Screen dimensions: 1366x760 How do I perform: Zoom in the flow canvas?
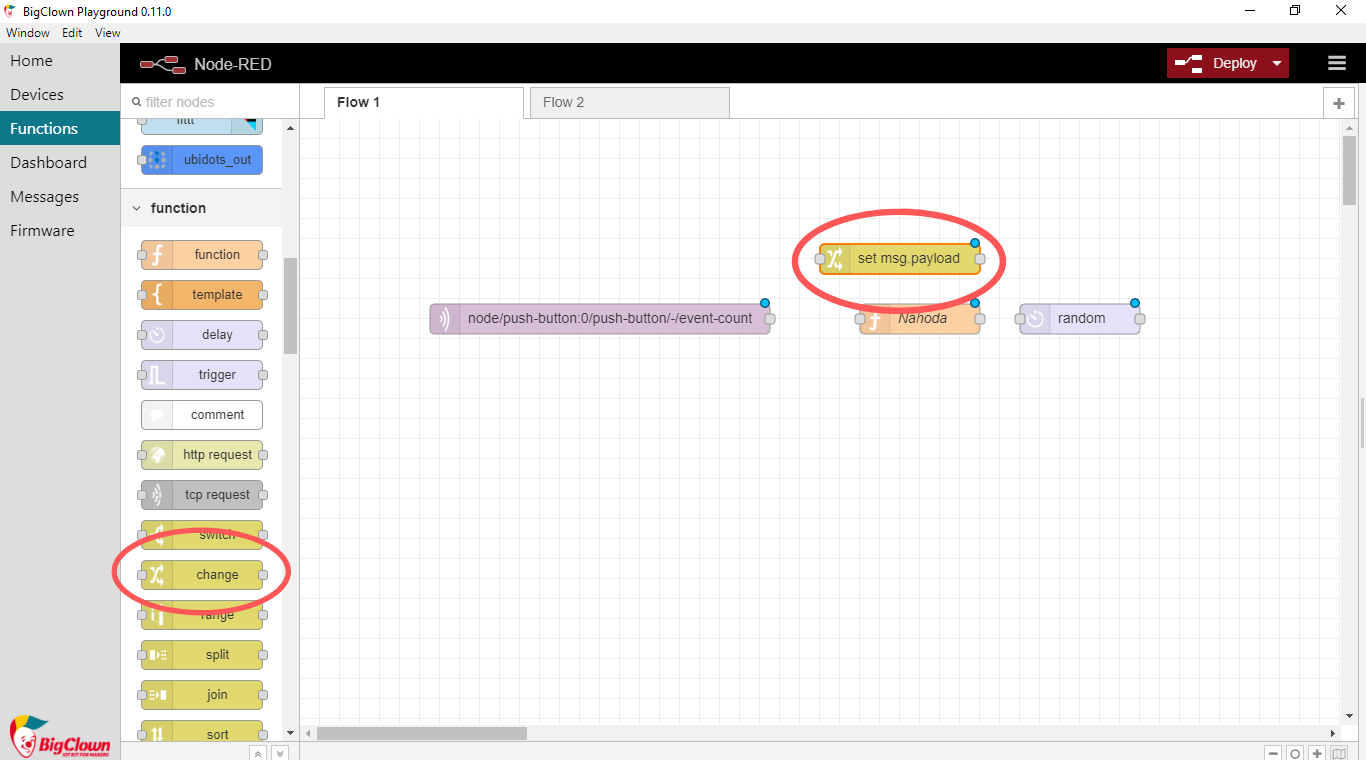(1317, 753)
